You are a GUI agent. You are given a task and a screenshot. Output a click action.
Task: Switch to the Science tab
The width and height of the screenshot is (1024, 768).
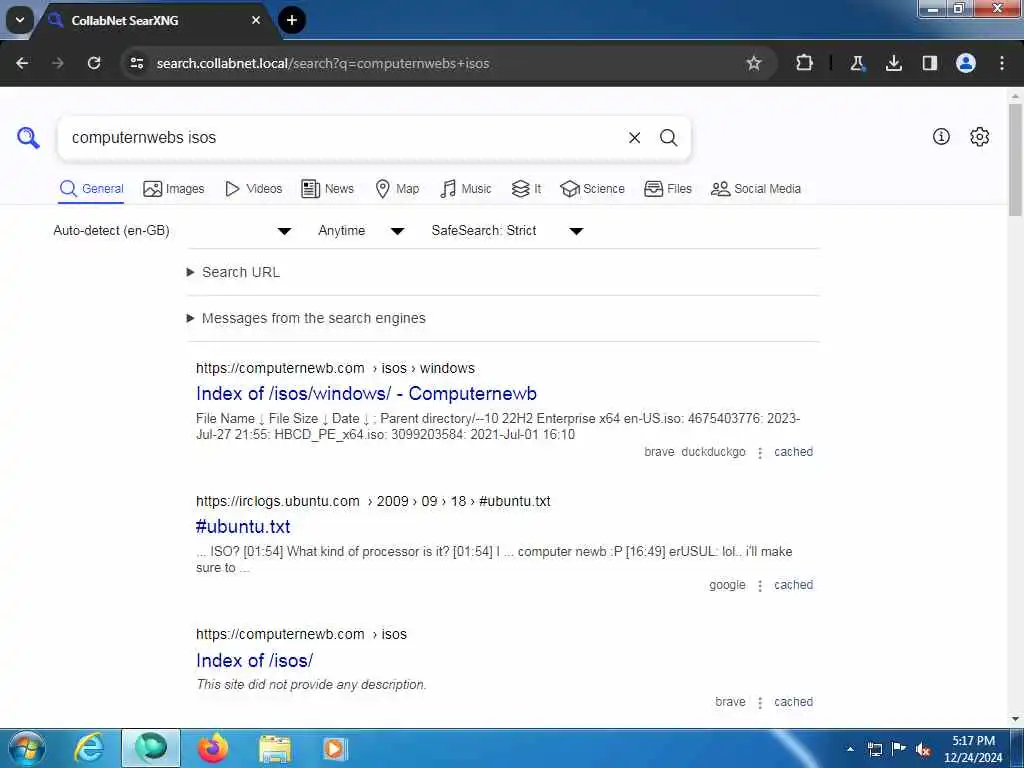pyautogui.click(x=592, y=189)
